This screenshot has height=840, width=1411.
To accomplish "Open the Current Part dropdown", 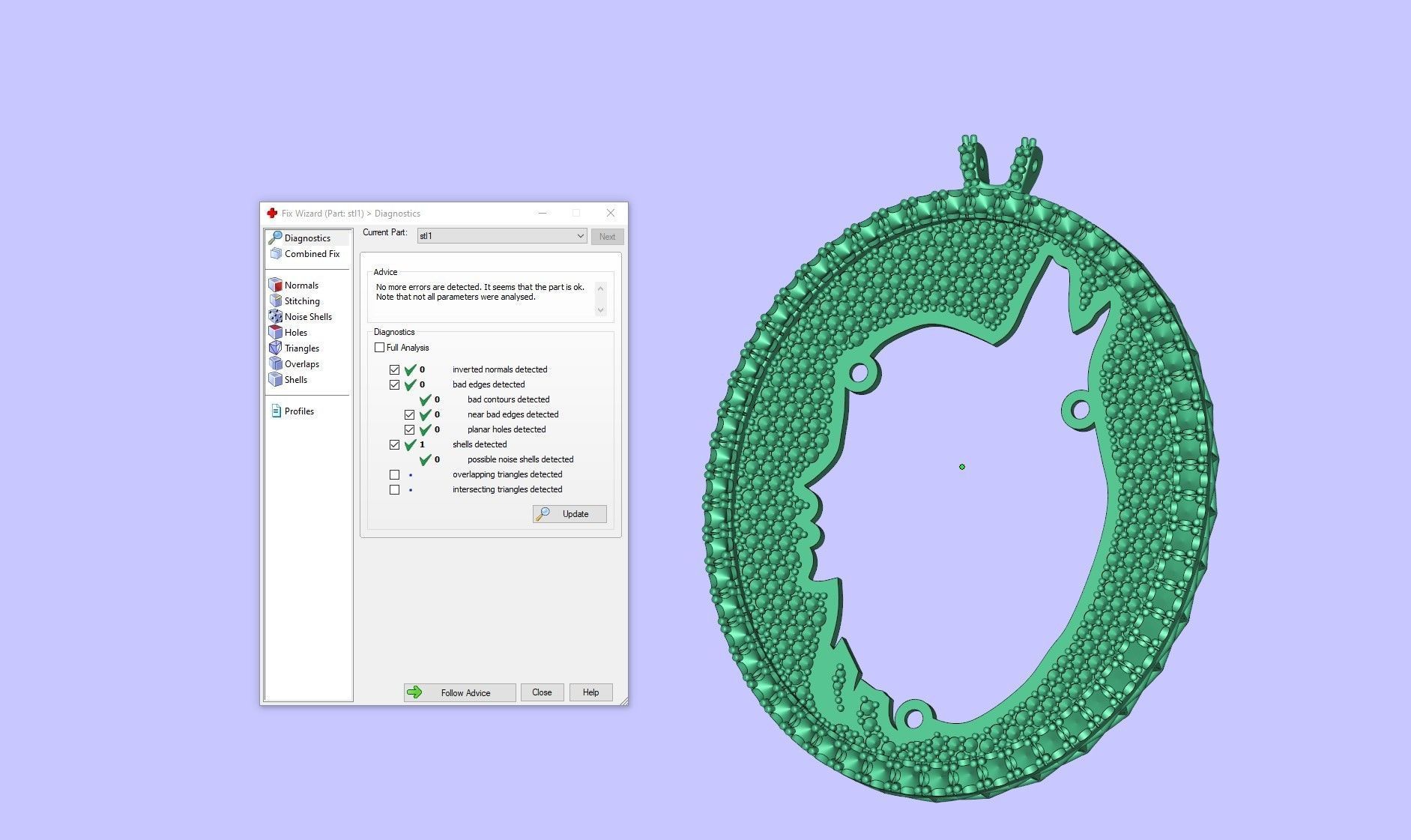I will (501, 236).
